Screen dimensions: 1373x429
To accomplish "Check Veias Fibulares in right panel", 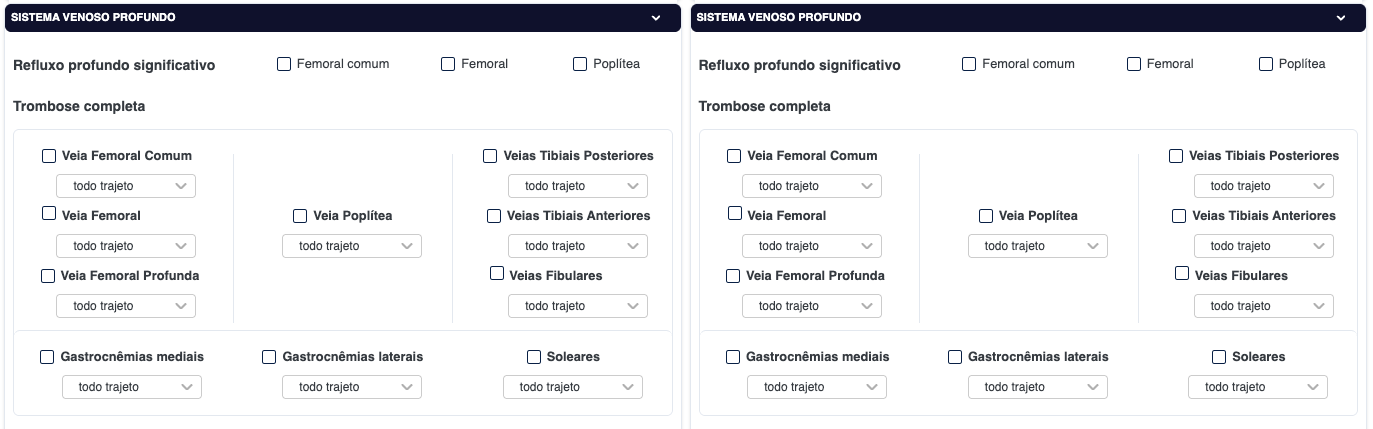I will [x=1182, y=273].
